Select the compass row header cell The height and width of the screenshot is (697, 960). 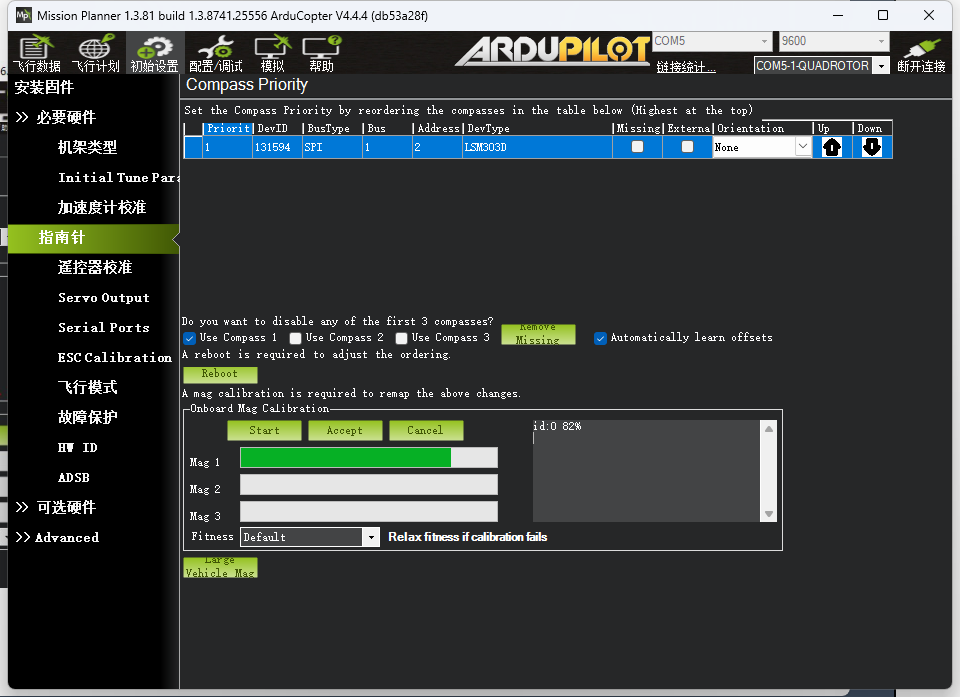coord(193,147)
